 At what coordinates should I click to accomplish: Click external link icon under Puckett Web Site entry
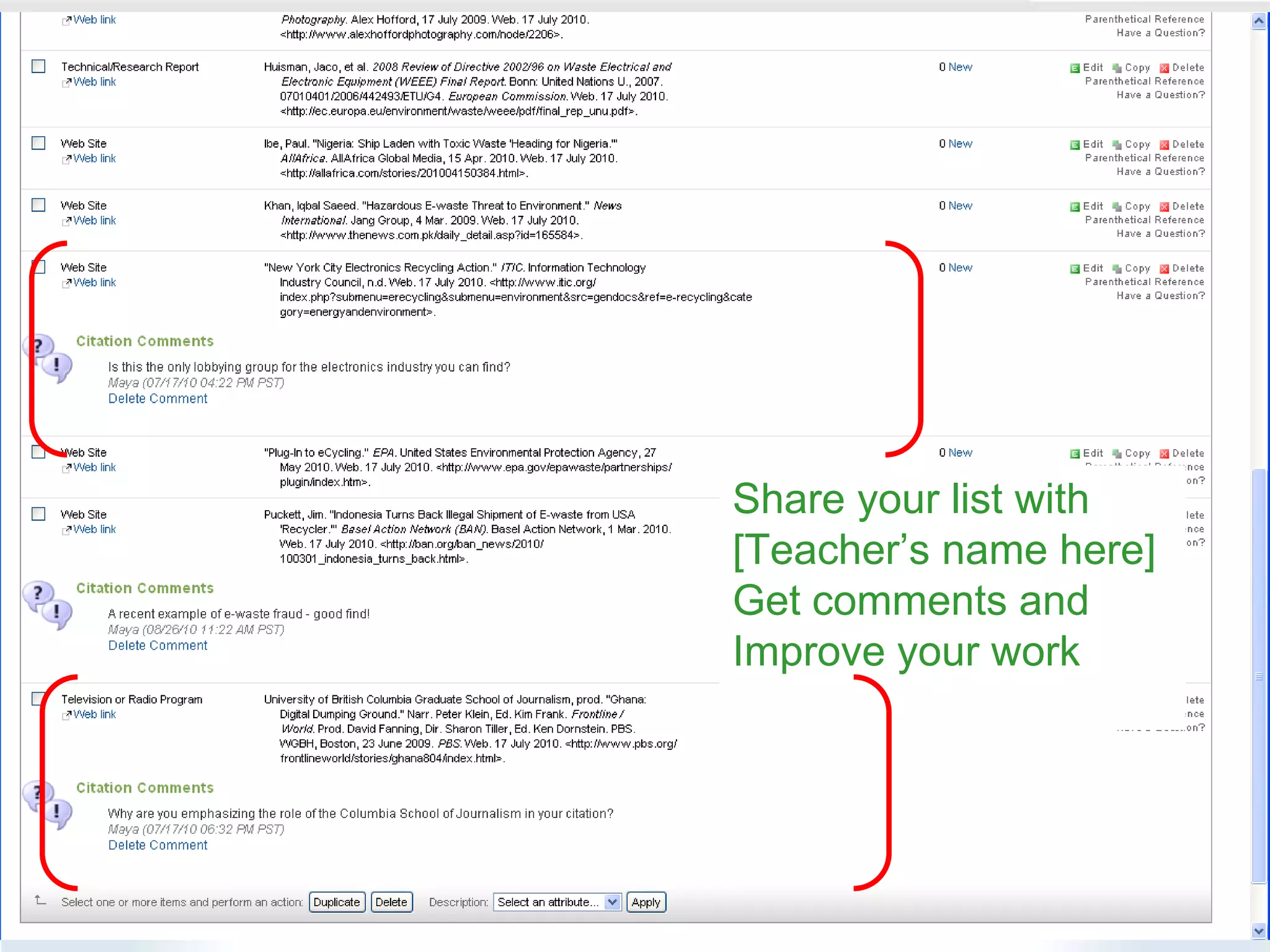coord(66,531)
